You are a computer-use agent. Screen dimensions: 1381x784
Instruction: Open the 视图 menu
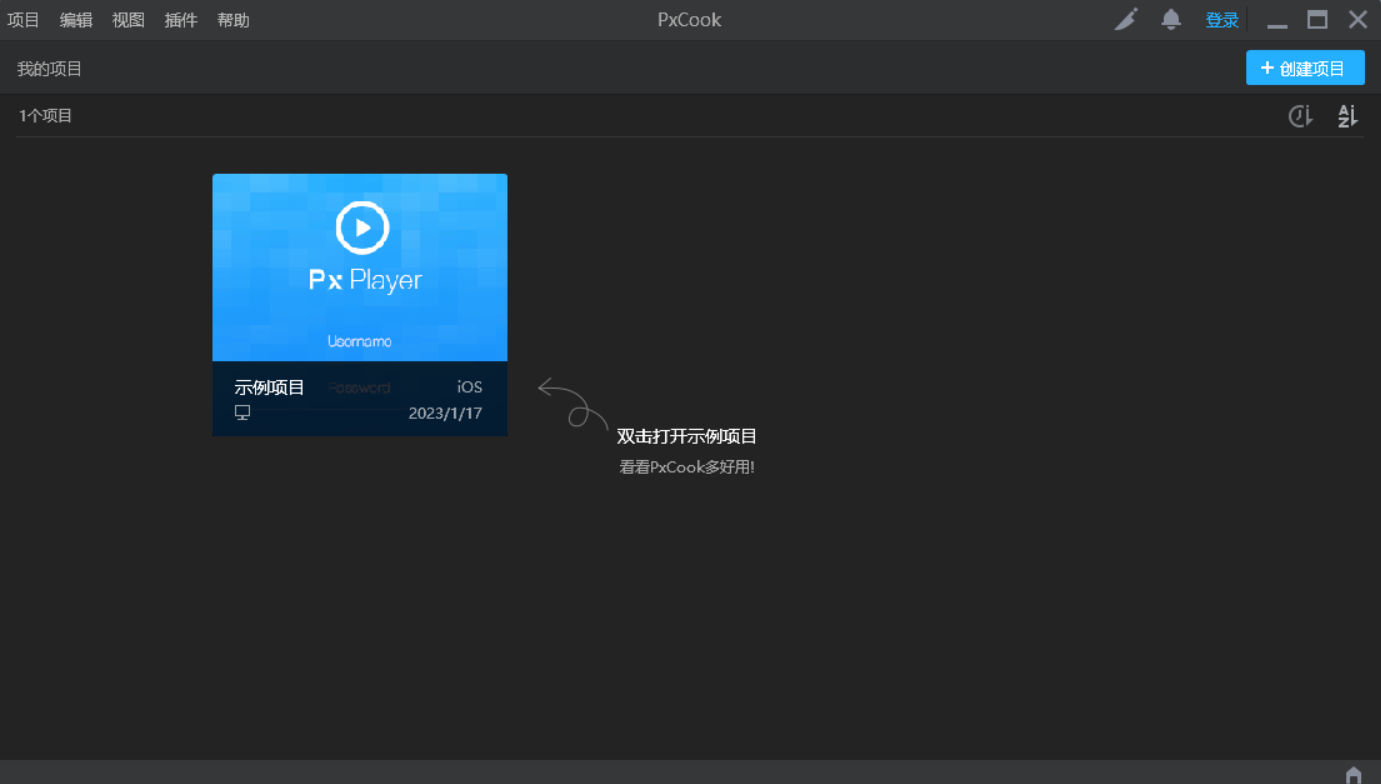coord(128,20)
